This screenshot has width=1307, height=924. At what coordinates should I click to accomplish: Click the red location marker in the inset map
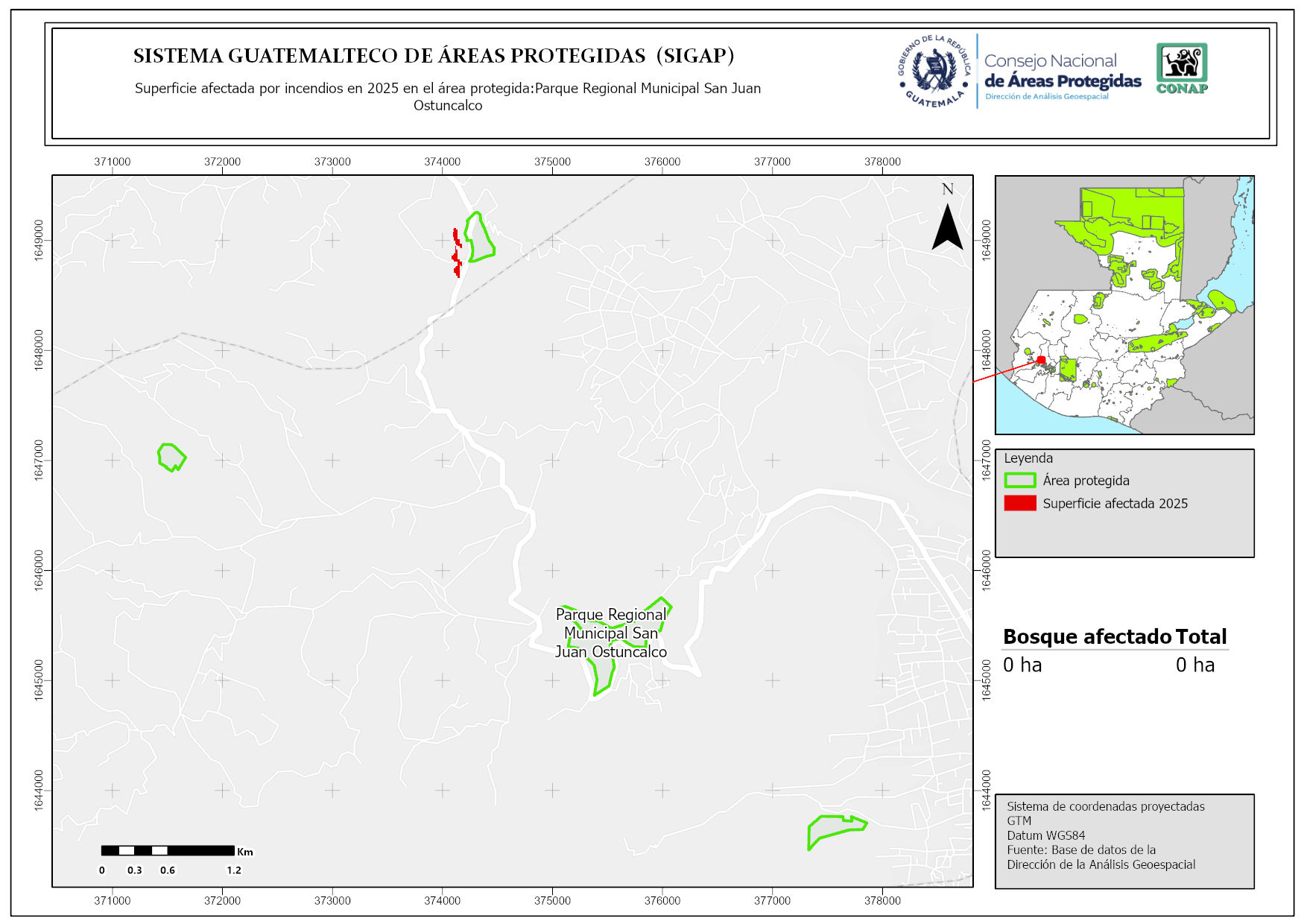(1041, 360)
